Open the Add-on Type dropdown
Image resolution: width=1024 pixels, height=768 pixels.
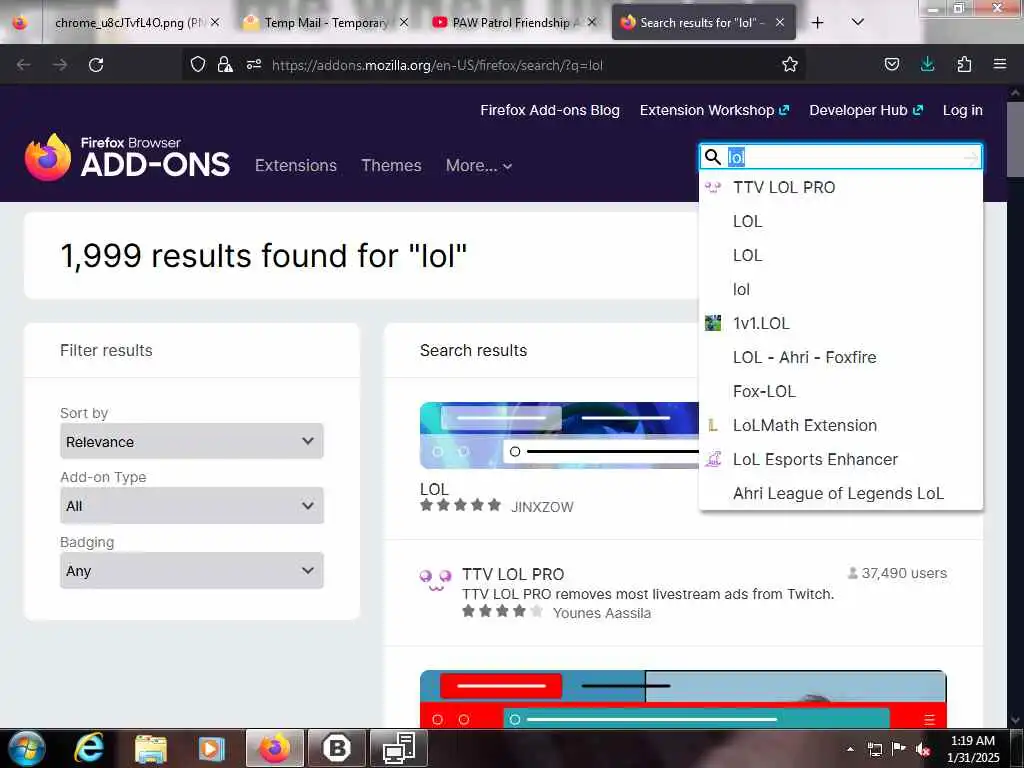coord(191,505)
